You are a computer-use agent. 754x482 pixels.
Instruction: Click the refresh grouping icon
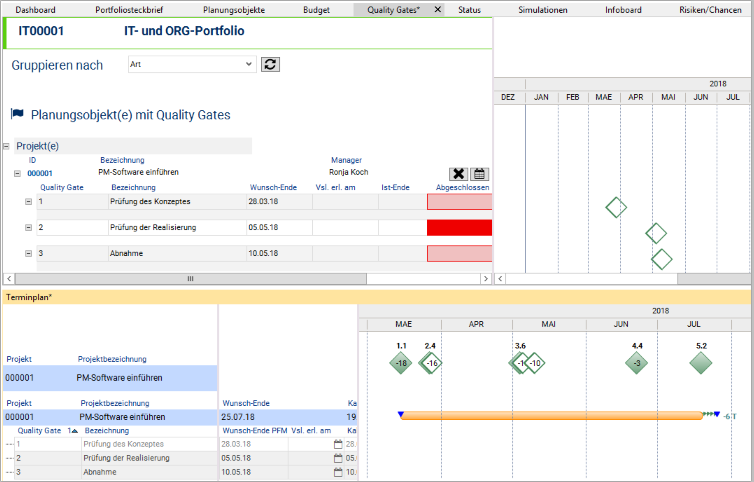(x=270, y=64)
